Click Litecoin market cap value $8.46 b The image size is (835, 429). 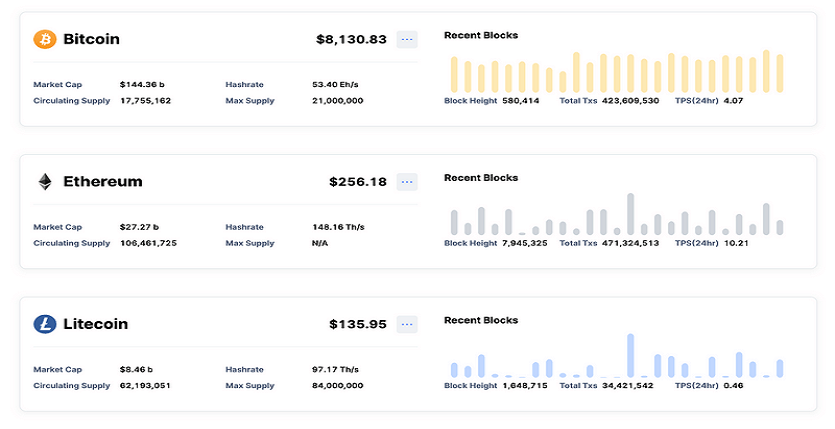click(x=136, y=369)
